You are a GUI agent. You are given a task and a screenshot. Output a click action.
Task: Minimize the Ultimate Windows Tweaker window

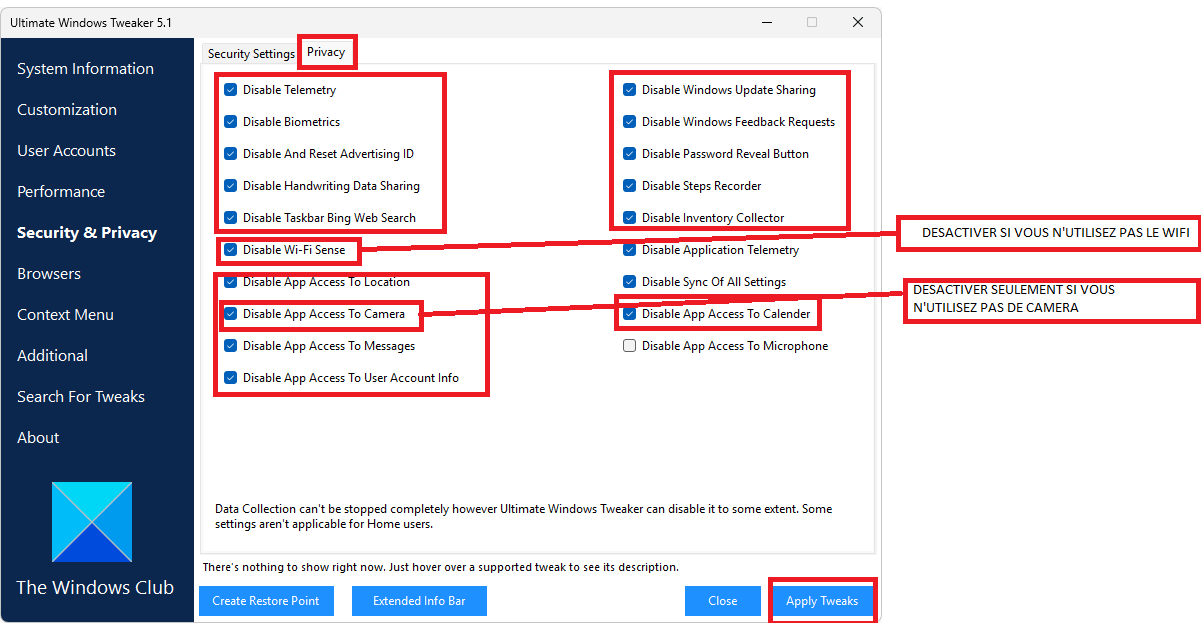766,22
